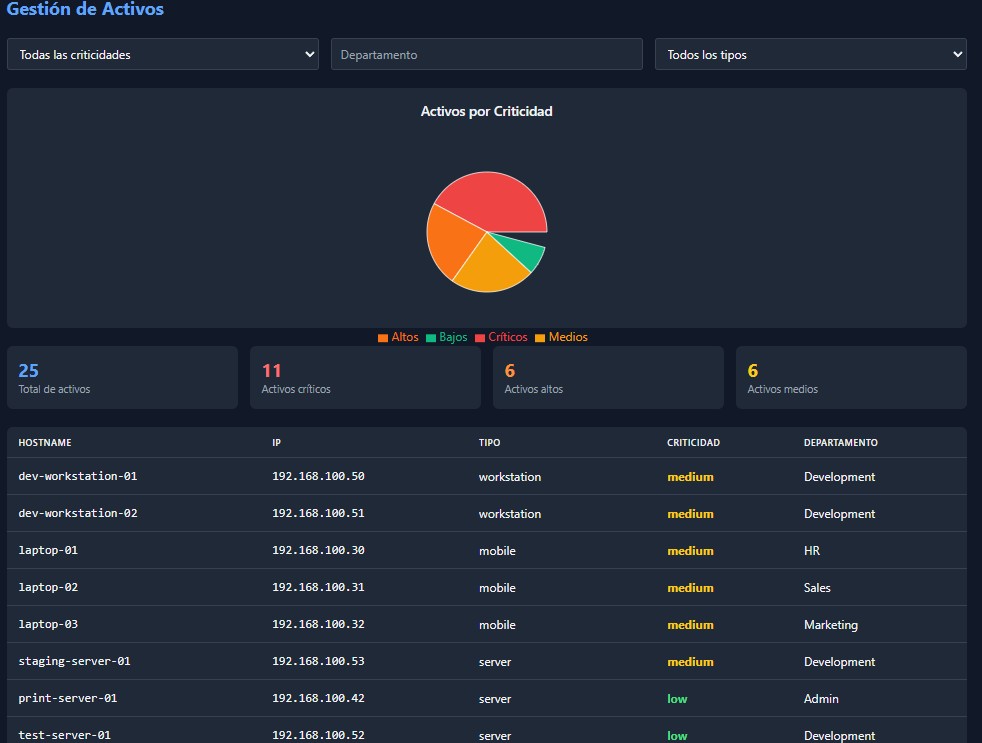Click the 'Total de activos' card

point(122,378)
